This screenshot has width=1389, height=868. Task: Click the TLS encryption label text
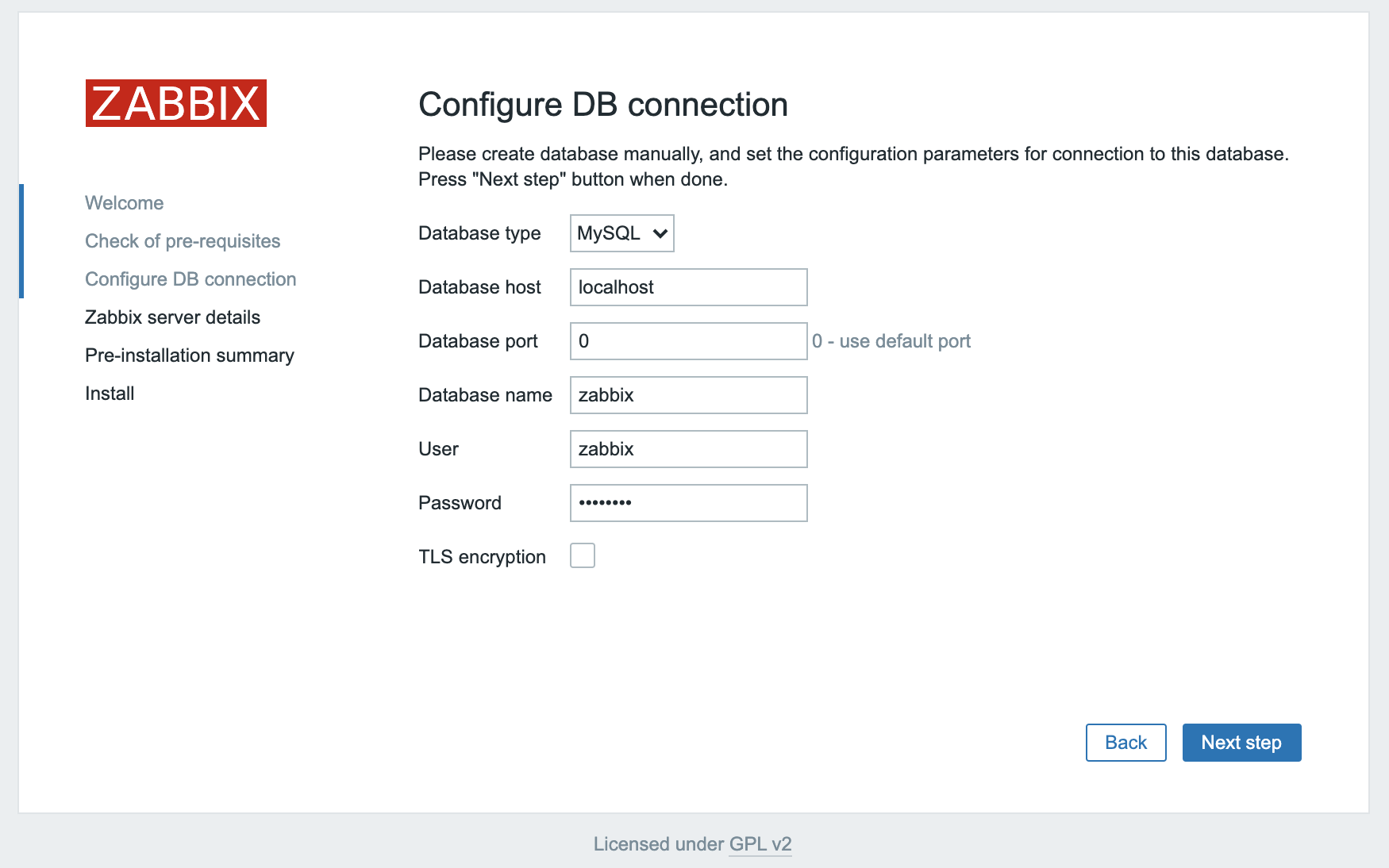click(482, 557)
